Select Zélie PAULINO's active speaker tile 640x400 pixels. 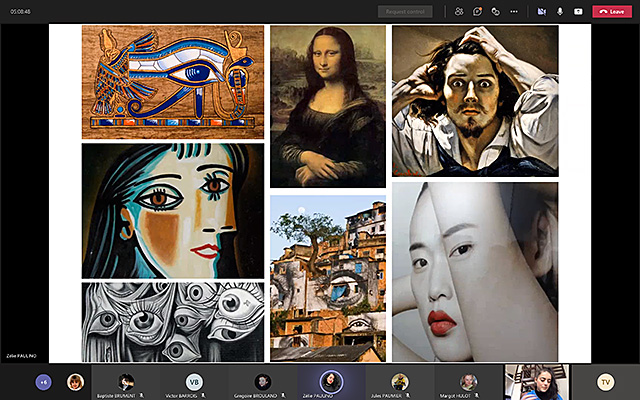pos(331,383)
